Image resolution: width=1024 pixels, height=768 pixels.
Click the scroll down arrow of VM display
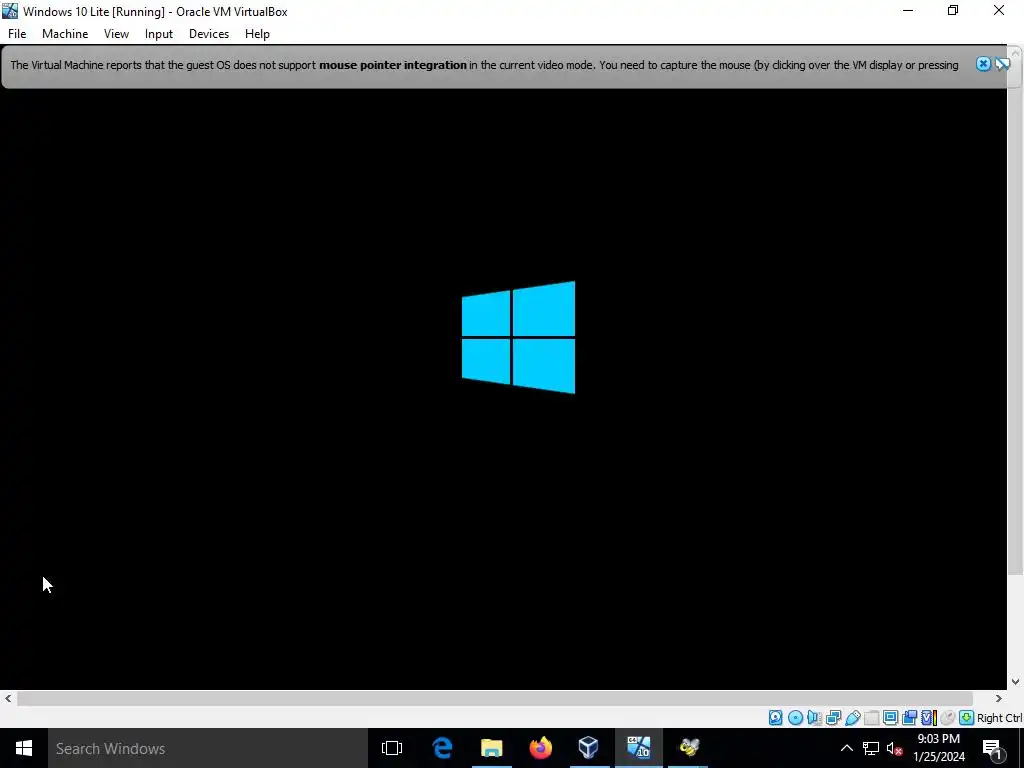(x=1015, y=682)
